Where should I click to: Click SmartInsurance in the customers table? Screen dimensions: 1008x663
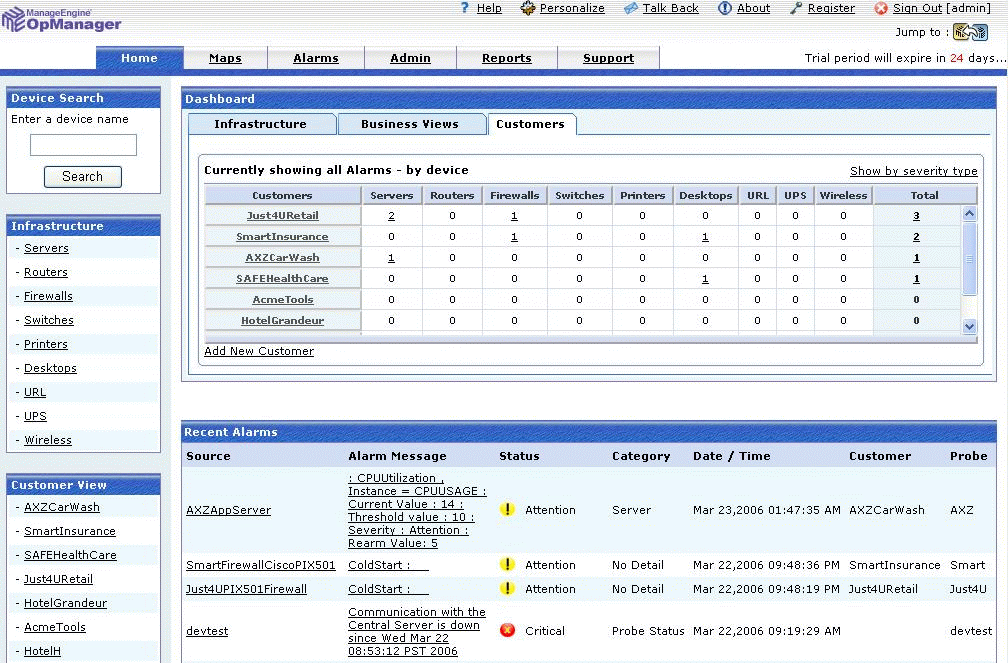point(282,237)
